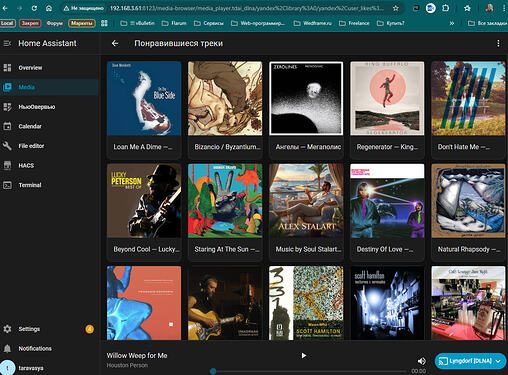Click the volume speaker icon in player bar
The height and width of the screenshot is (375, 508).
pyautogui.click(x=422, y=361)
